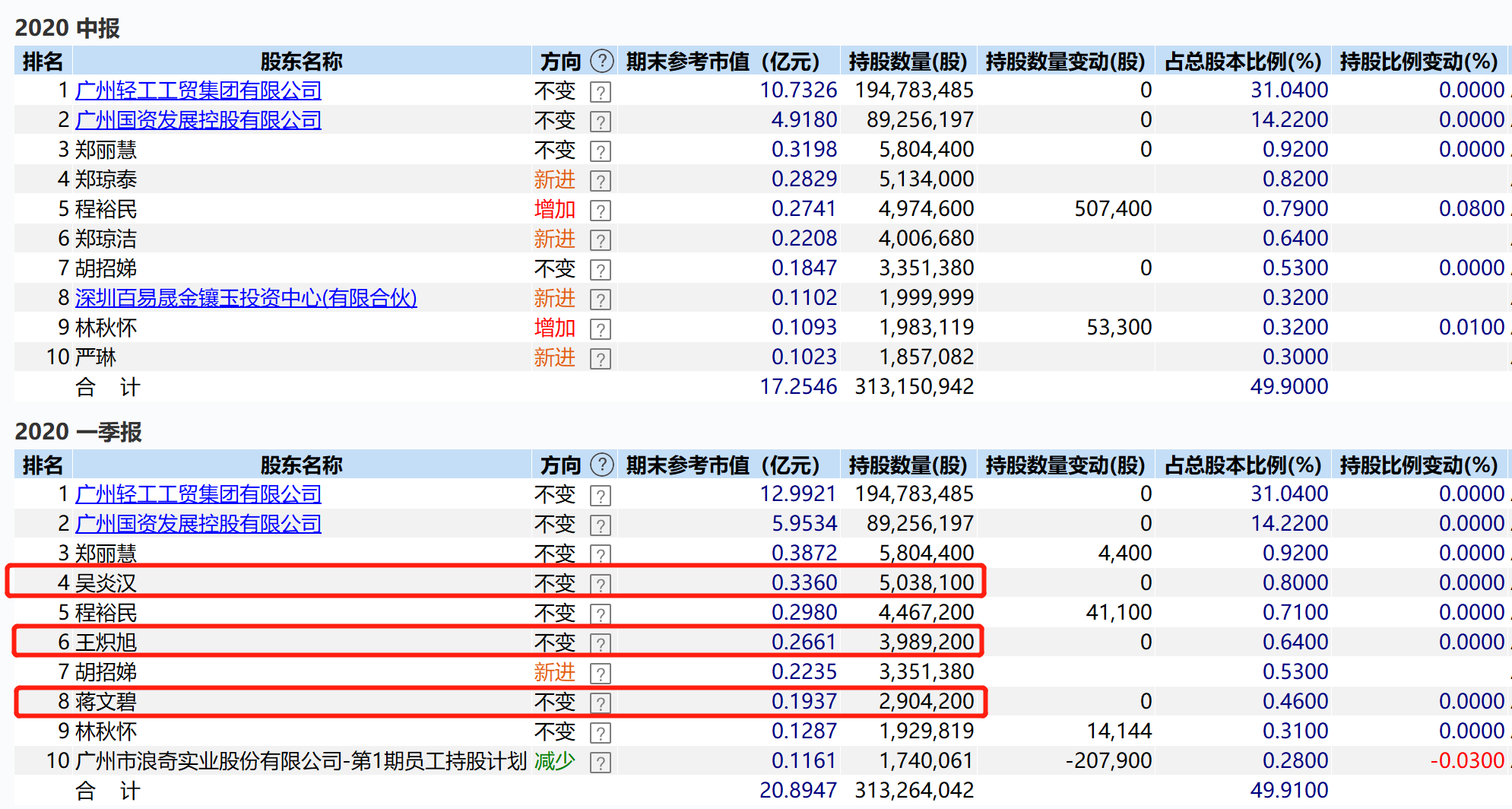Click question icon in 一季报 林秋怀 row

(x=601, y=733)
